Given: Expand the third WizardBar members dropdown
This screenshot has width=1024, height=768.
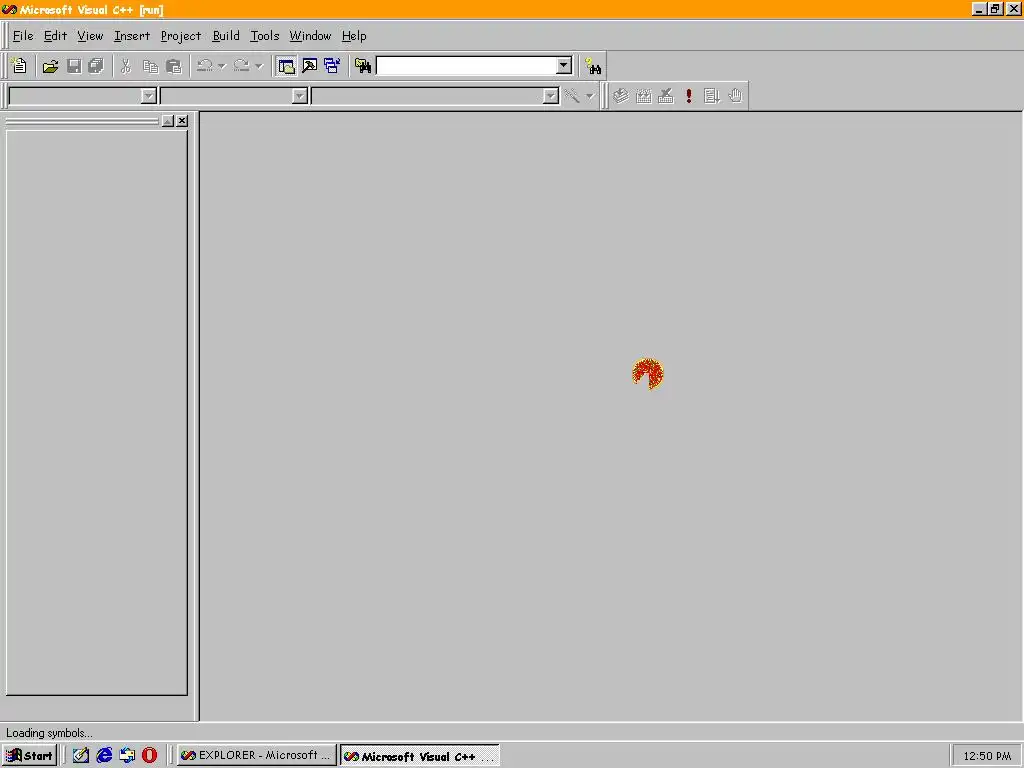Looking at the screenshot, I should [x=551, y=96].
